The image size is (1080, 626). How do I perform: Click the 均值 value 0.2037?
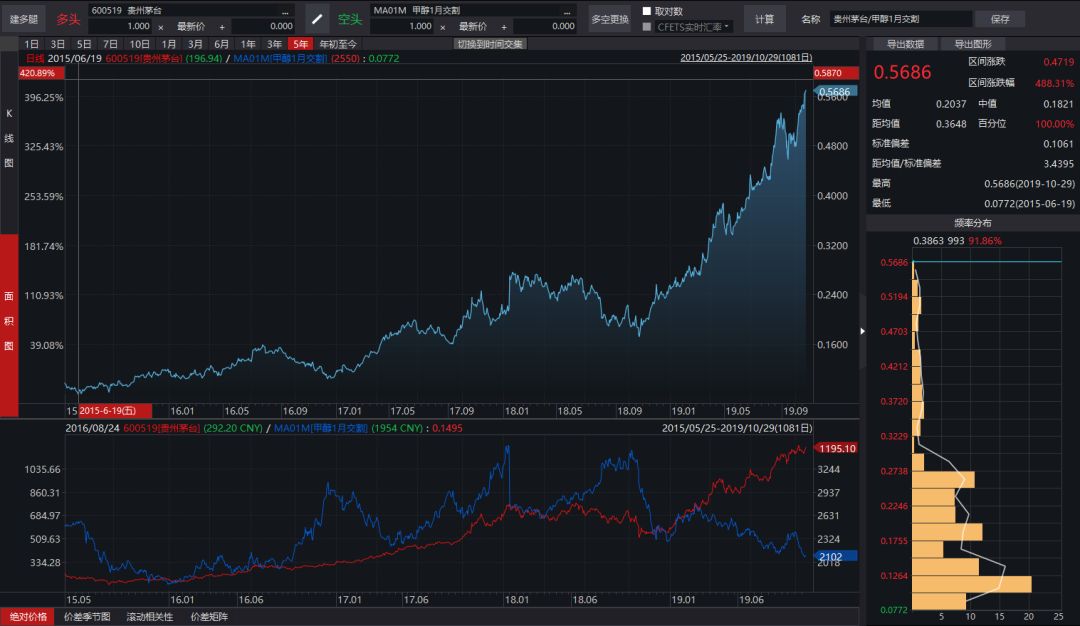click(951, 104)
